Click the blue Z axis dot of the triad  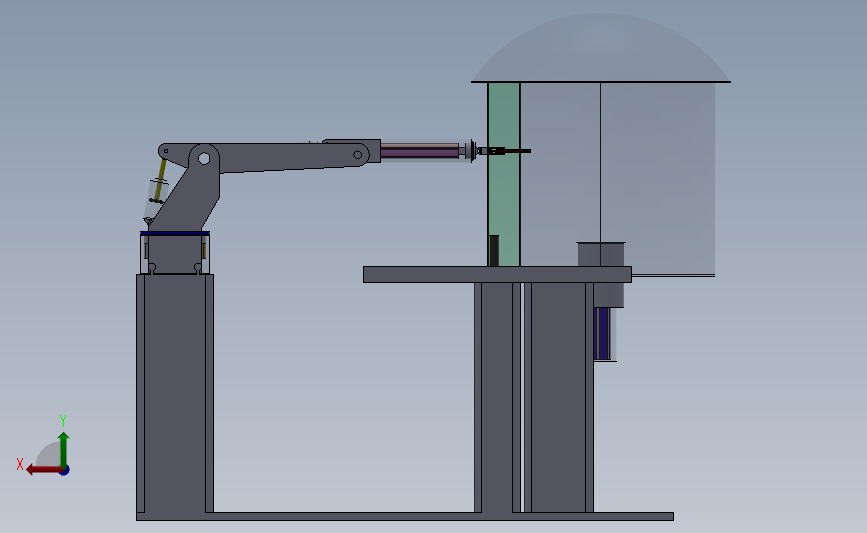[x=65, y=471]
